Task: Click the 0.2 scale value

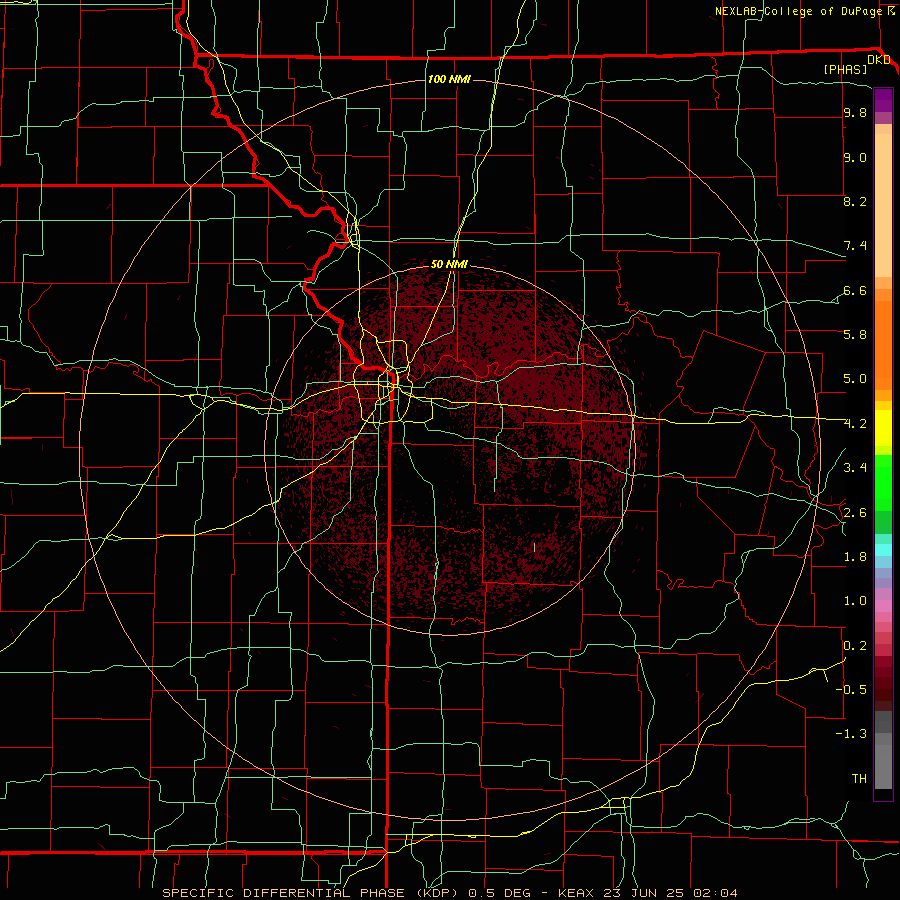Action: coord(855,646)
